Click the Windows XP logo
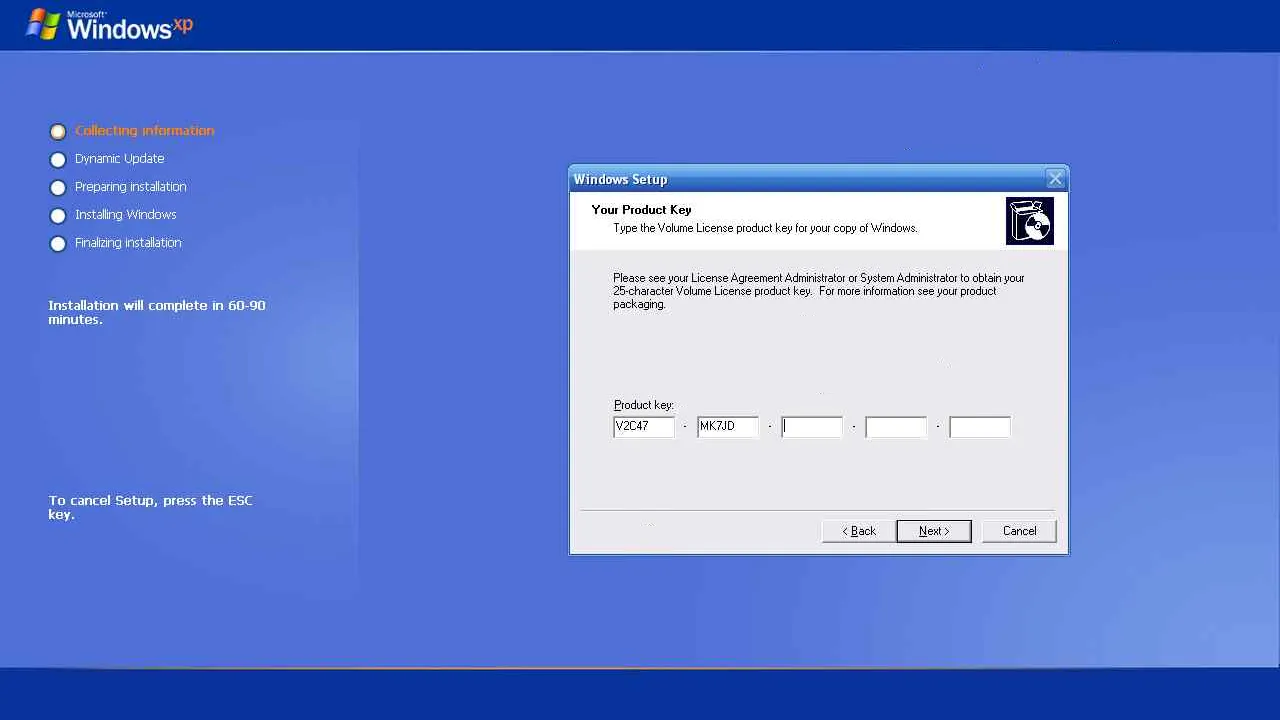This screenshot has height=720, width=1280. coord(109,25)
